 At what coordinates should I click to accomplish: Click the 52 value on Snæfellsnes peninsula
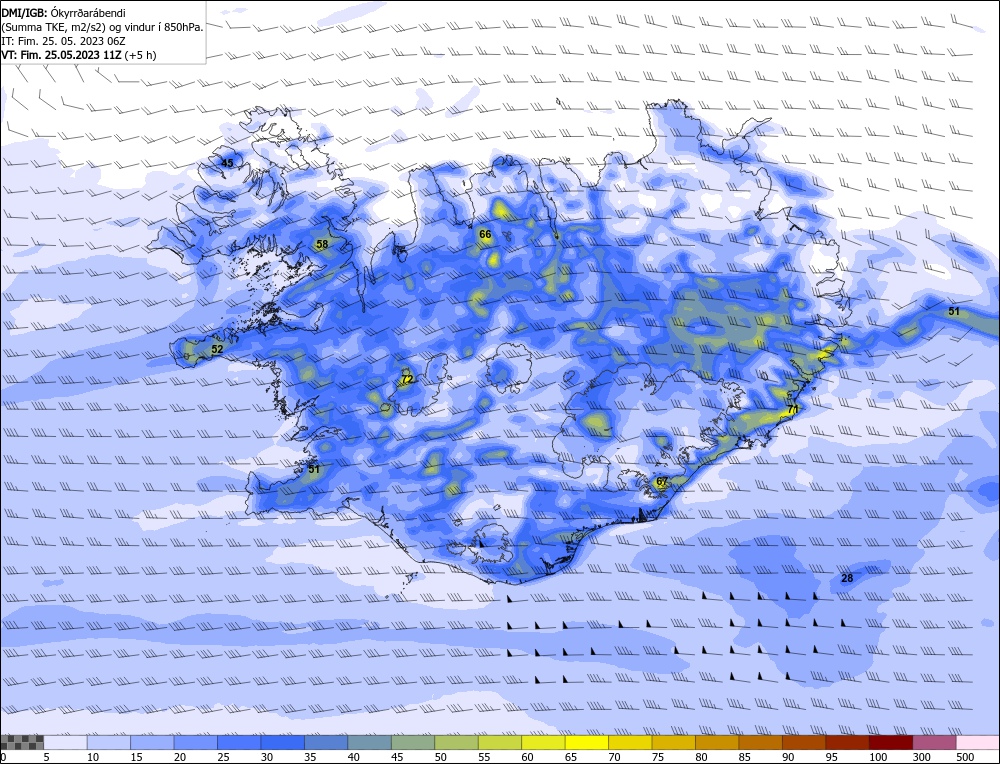217,349
